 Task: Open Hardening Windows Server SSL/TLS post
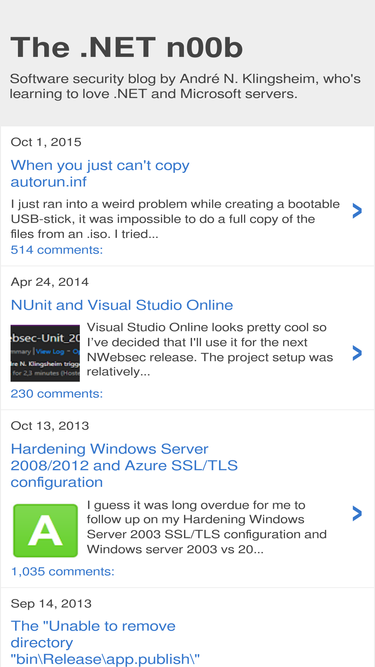(x=124, y=465)
